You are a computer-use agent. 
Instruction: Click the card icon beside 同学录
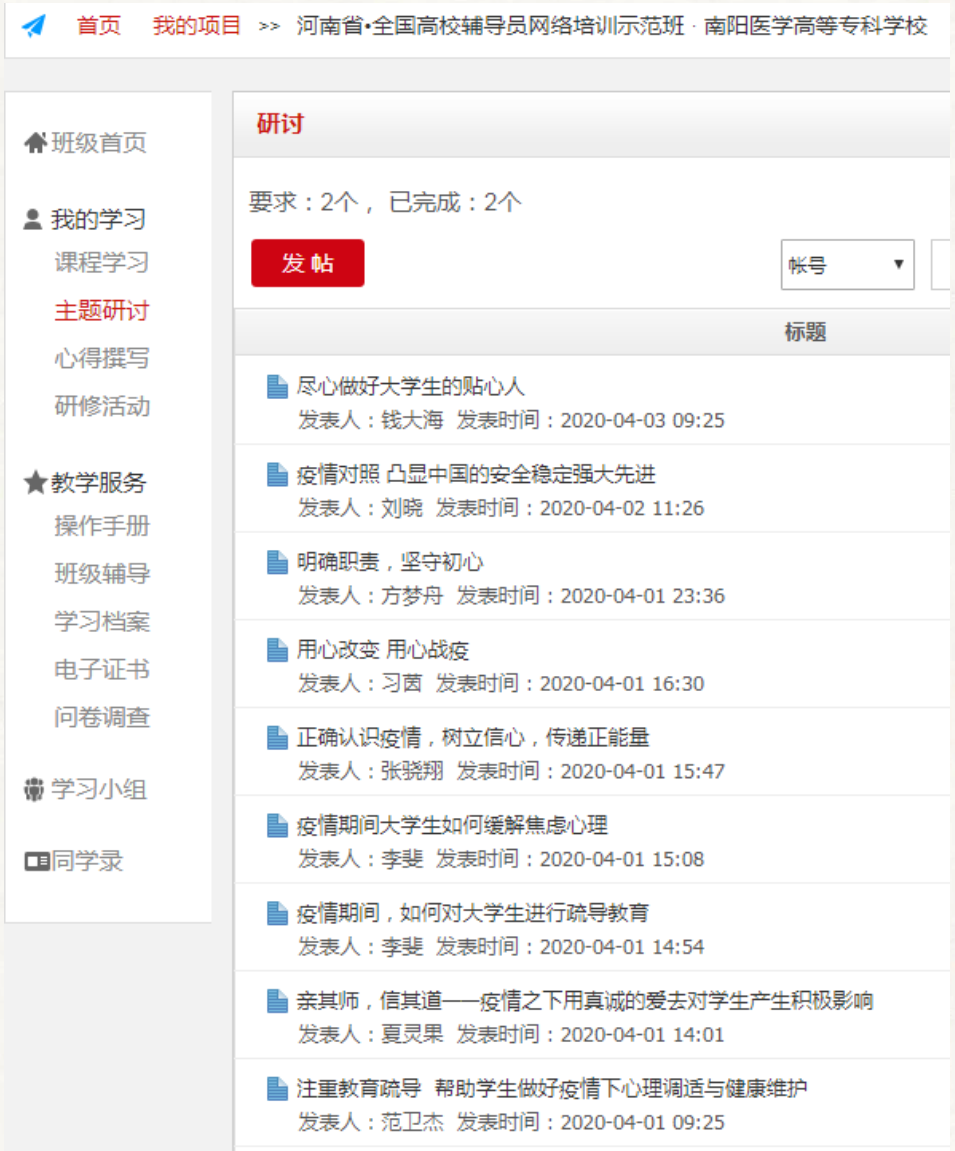coord(36,862)
